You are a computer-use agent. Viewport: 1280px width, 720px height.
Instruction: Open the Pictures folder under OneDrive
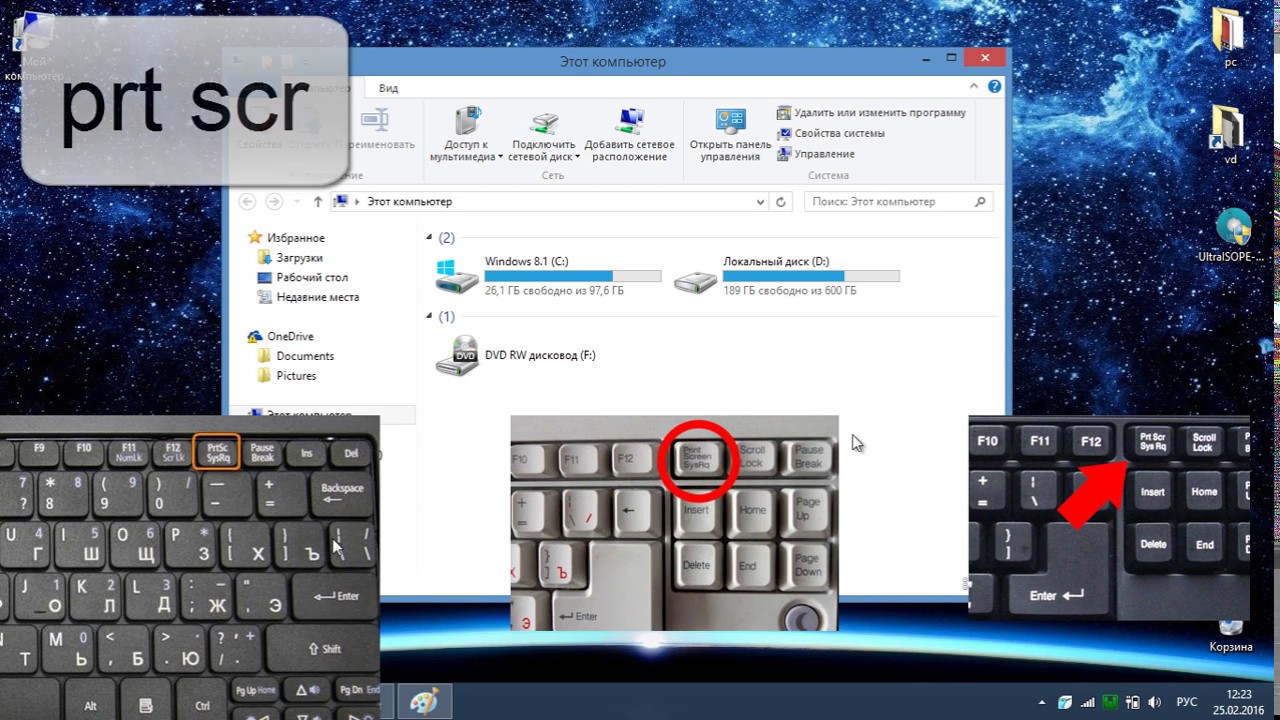pyautogui.click(x=286, y=376)
